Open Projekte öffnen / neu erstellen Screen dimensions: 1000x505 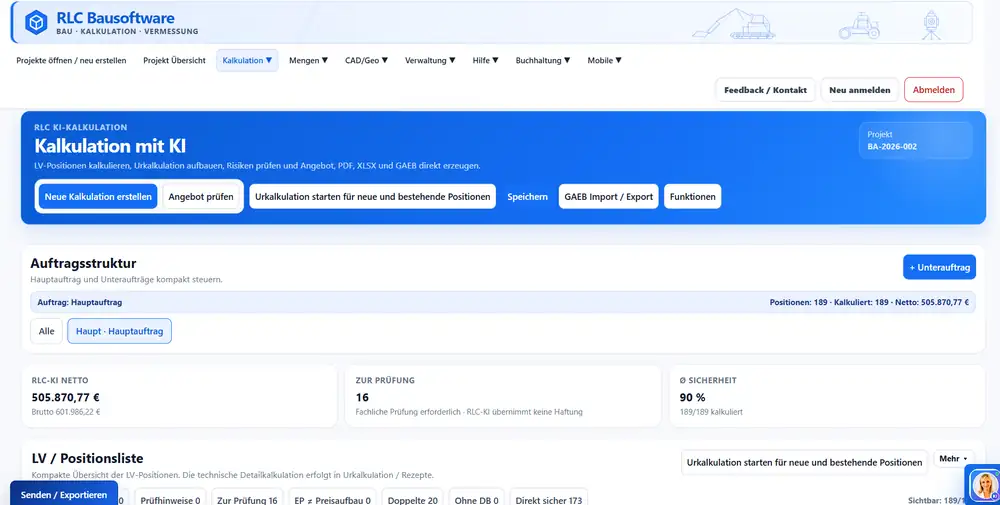[x=71, y=61]
